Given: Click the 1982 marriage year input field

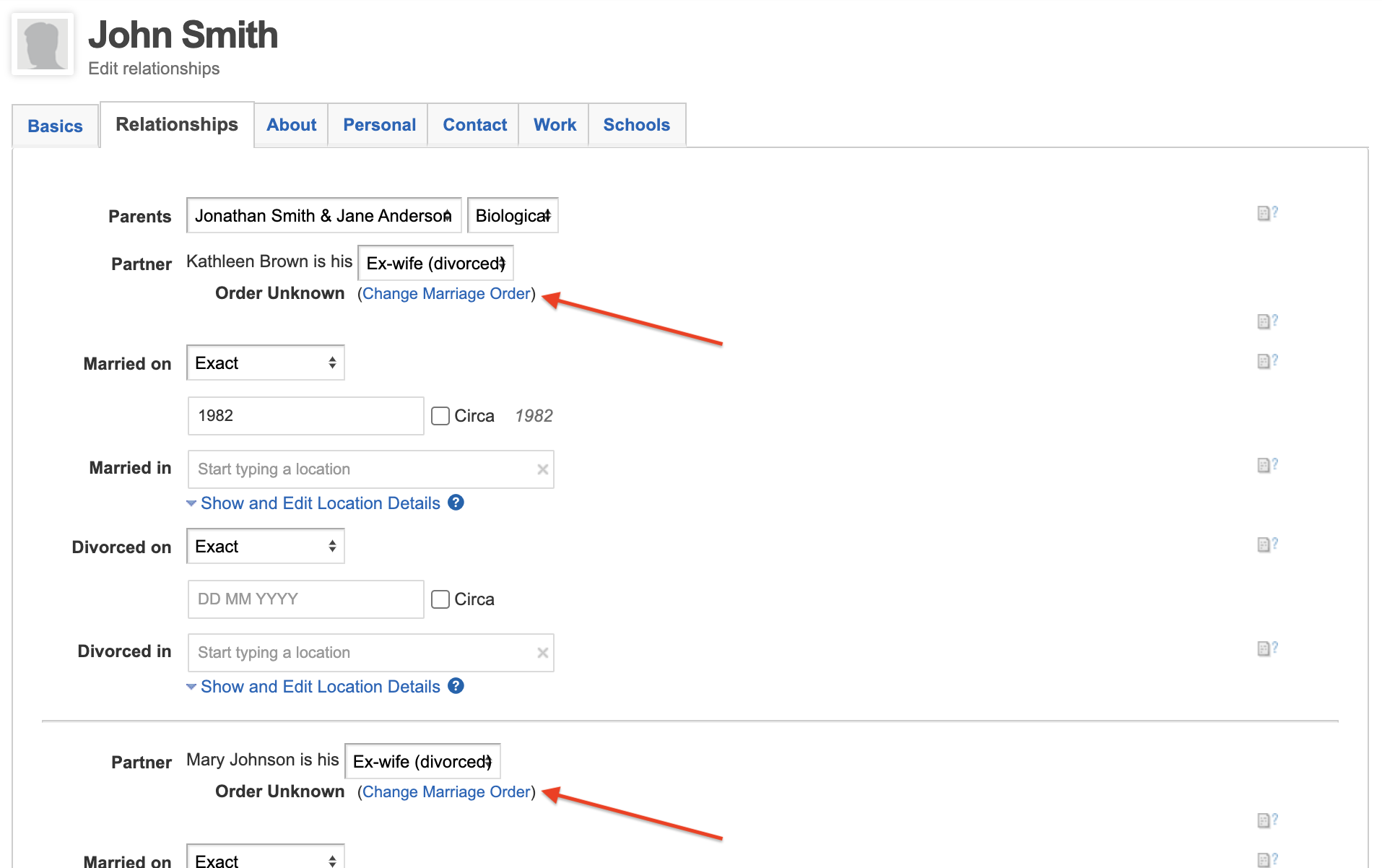Looking at the screenshot, I should click(x=305, y=415).
